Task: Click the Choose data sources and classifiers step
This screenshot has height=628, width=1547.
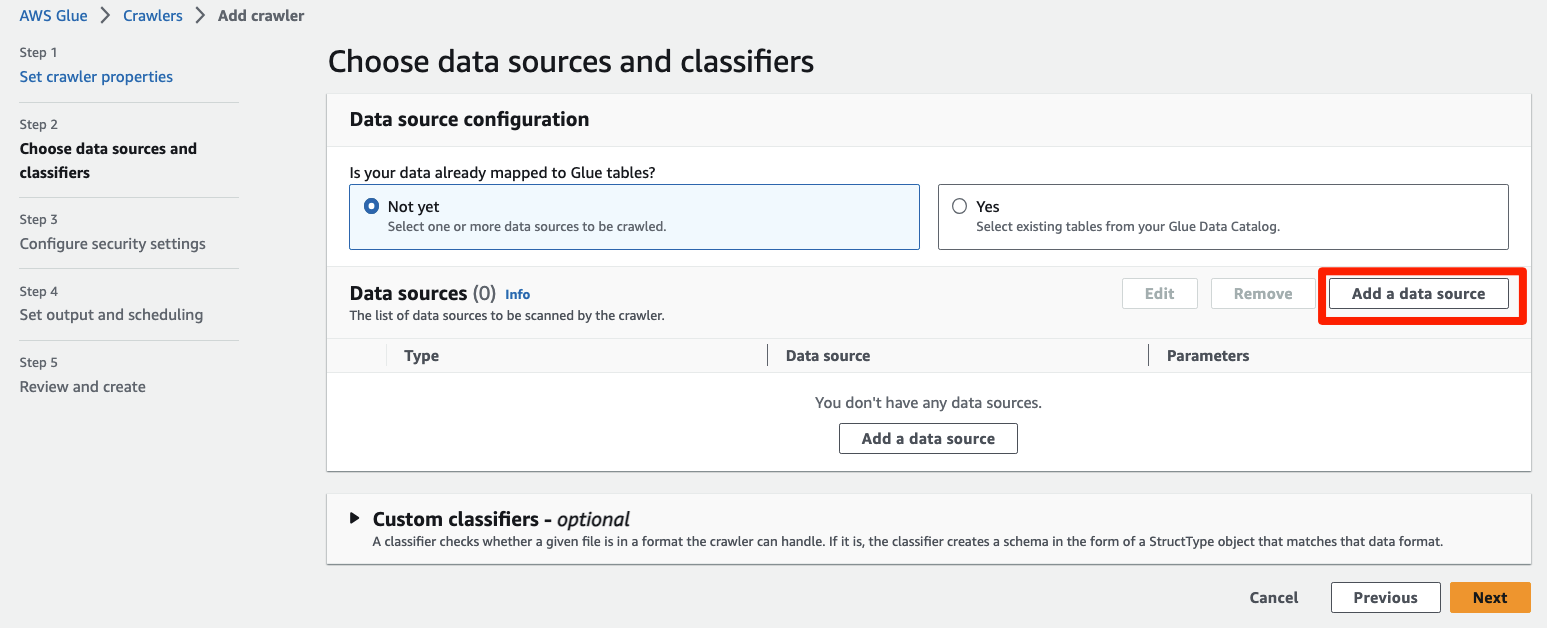Action: pyautogui.click(x=108, y=160)
